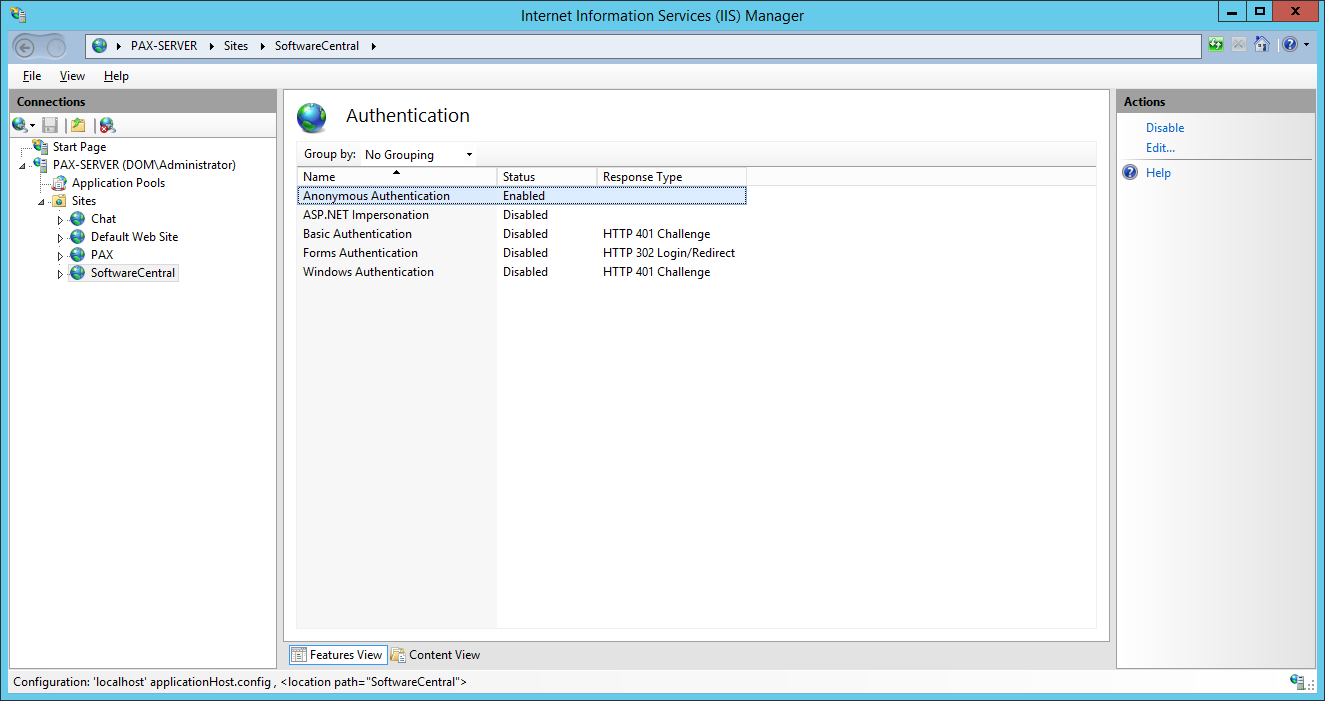This screenshot has width=1325, height=701.
Task: Expand the Chat site tree node
Action: point(60,219)
